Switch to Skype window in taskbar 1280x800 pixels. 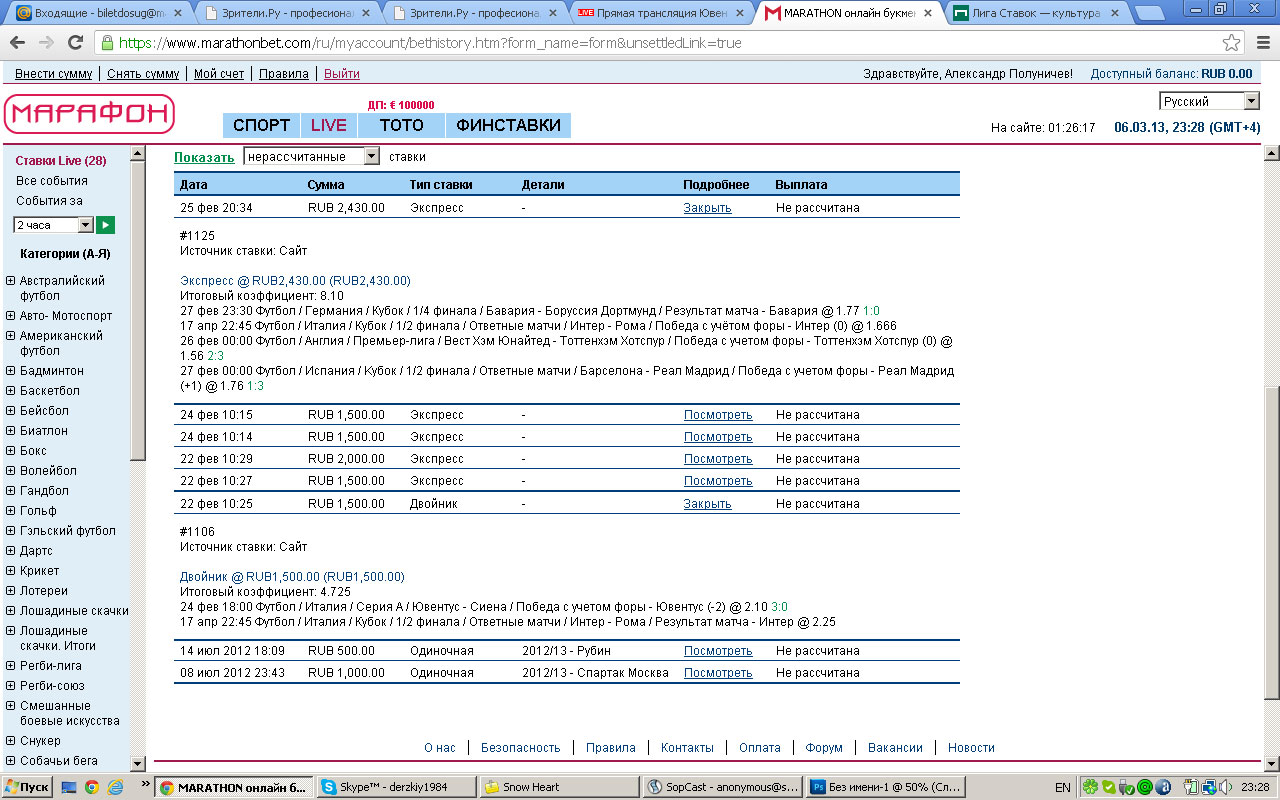click(394, 787)
